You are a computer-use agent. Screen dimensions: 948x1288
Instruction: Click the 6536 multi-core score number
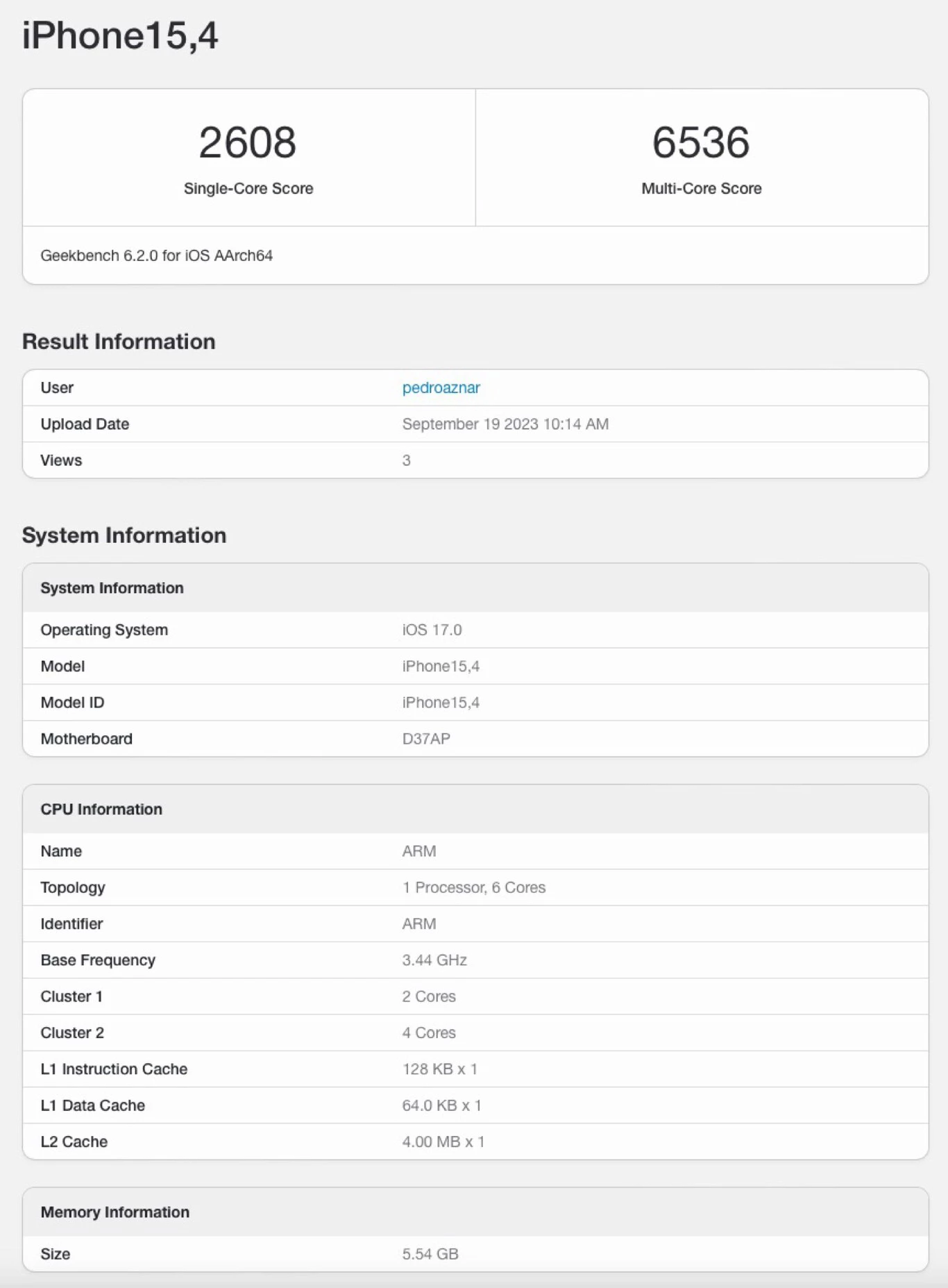coord(701,142)
